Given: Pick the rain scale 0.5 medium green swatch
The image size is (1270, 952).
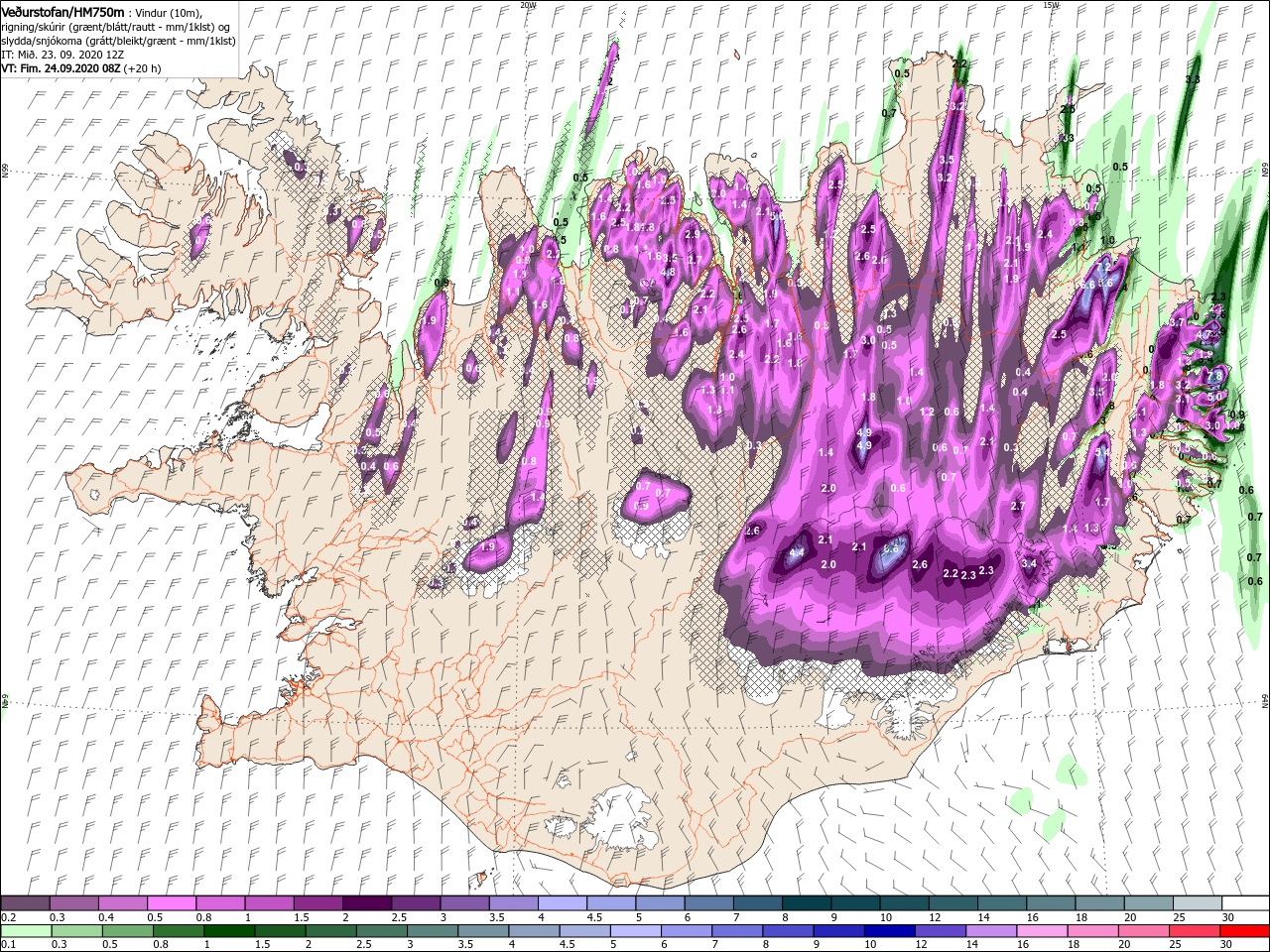Looking at the screenshot, I should 127,931.
